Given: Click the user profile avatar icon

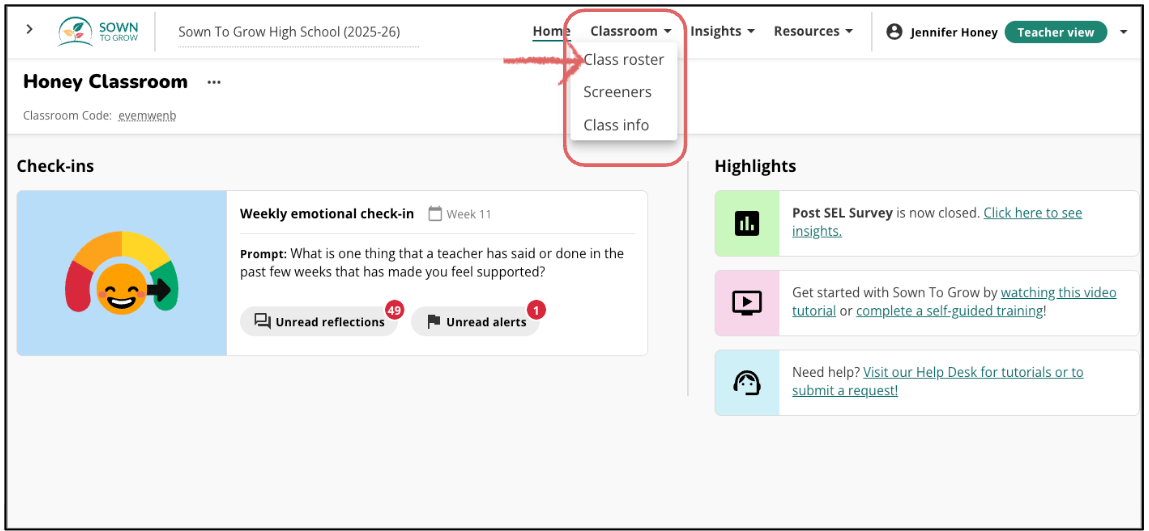Looking at the screenshot, I should [x=895, y=32].
